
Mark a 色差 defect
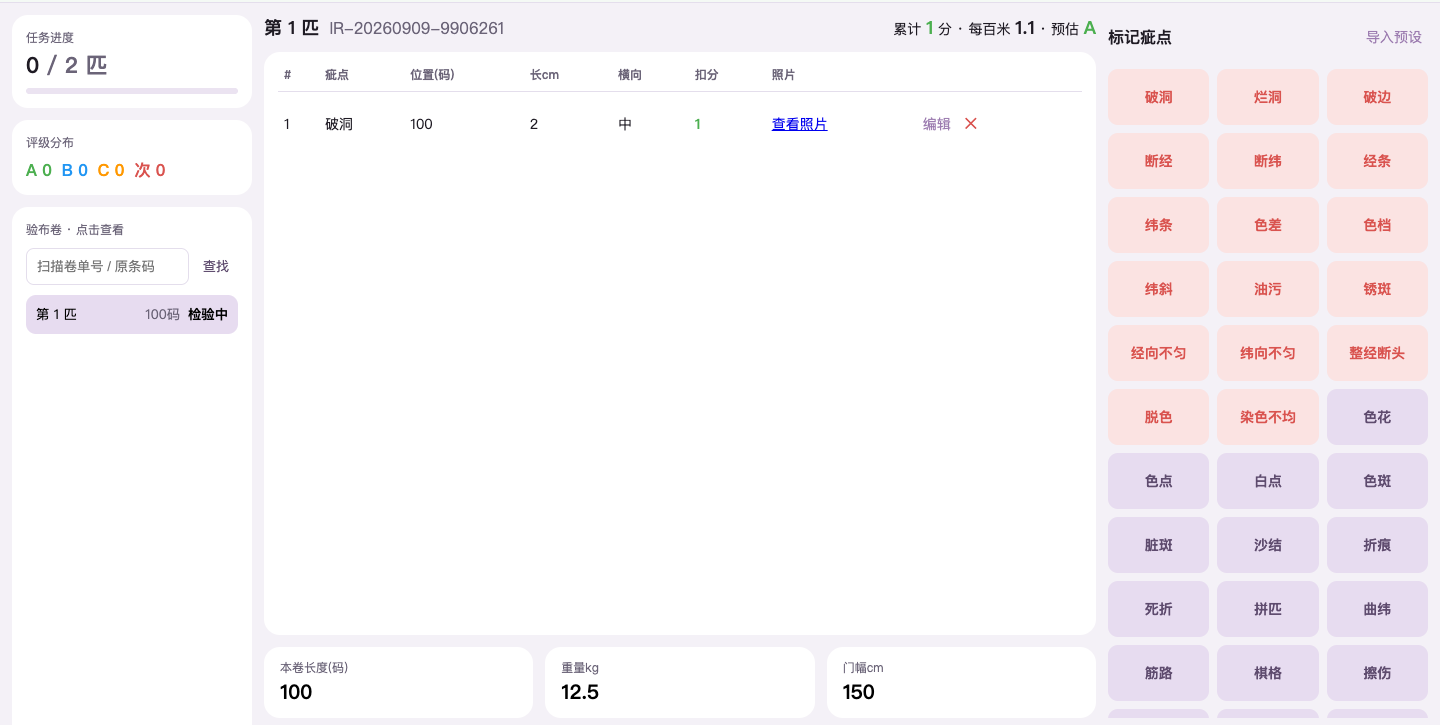pyautogui.click(x=1267, y=225)
